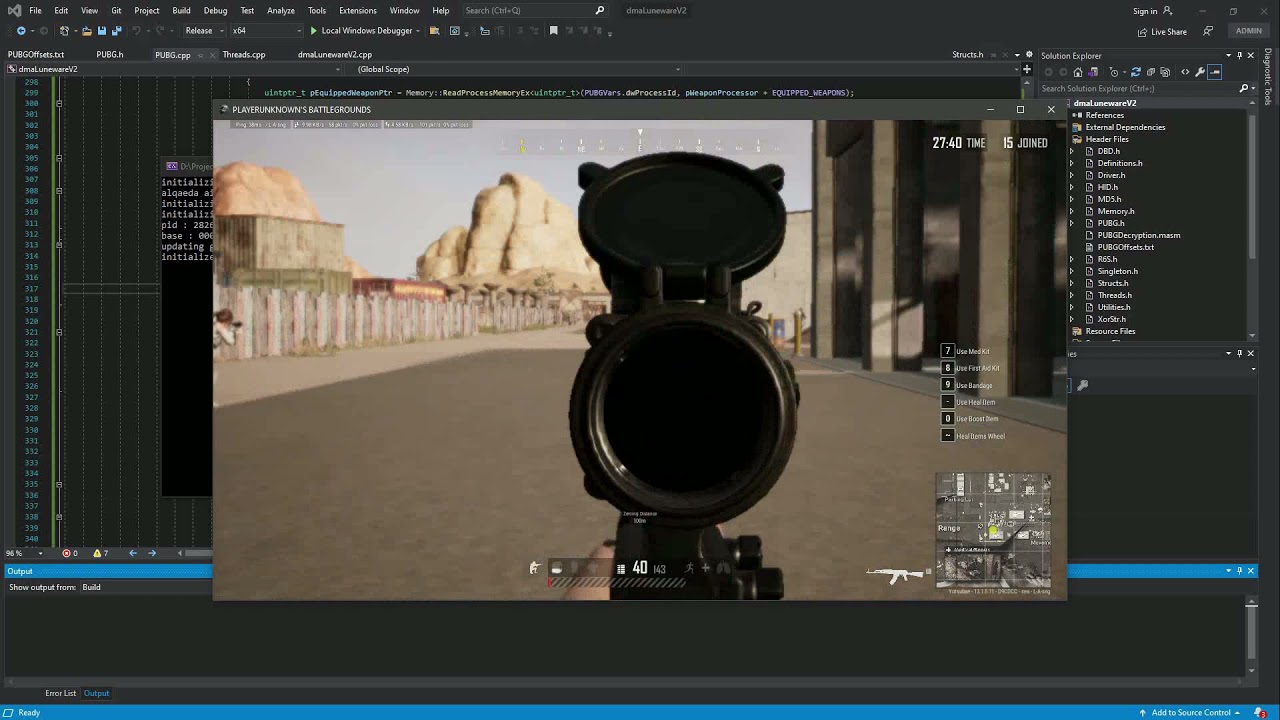The image size is (1280, 720).
Task: Open Show output from Build dropdown
Action: point(145,587)
